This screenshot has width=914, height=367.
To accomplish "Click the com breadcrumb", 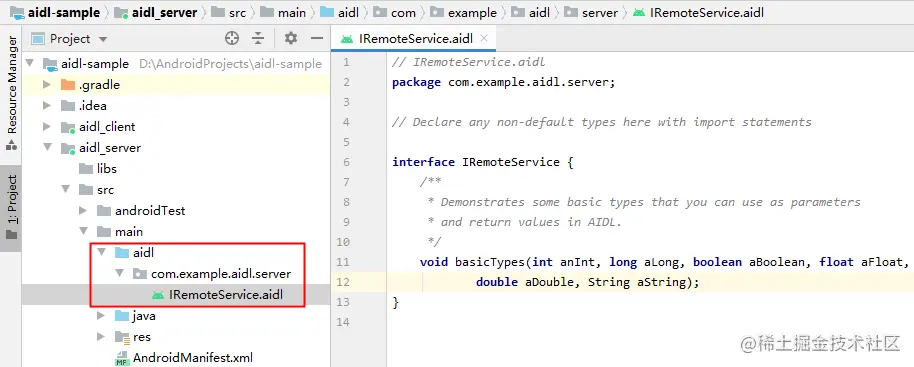I will coord(403,12).
